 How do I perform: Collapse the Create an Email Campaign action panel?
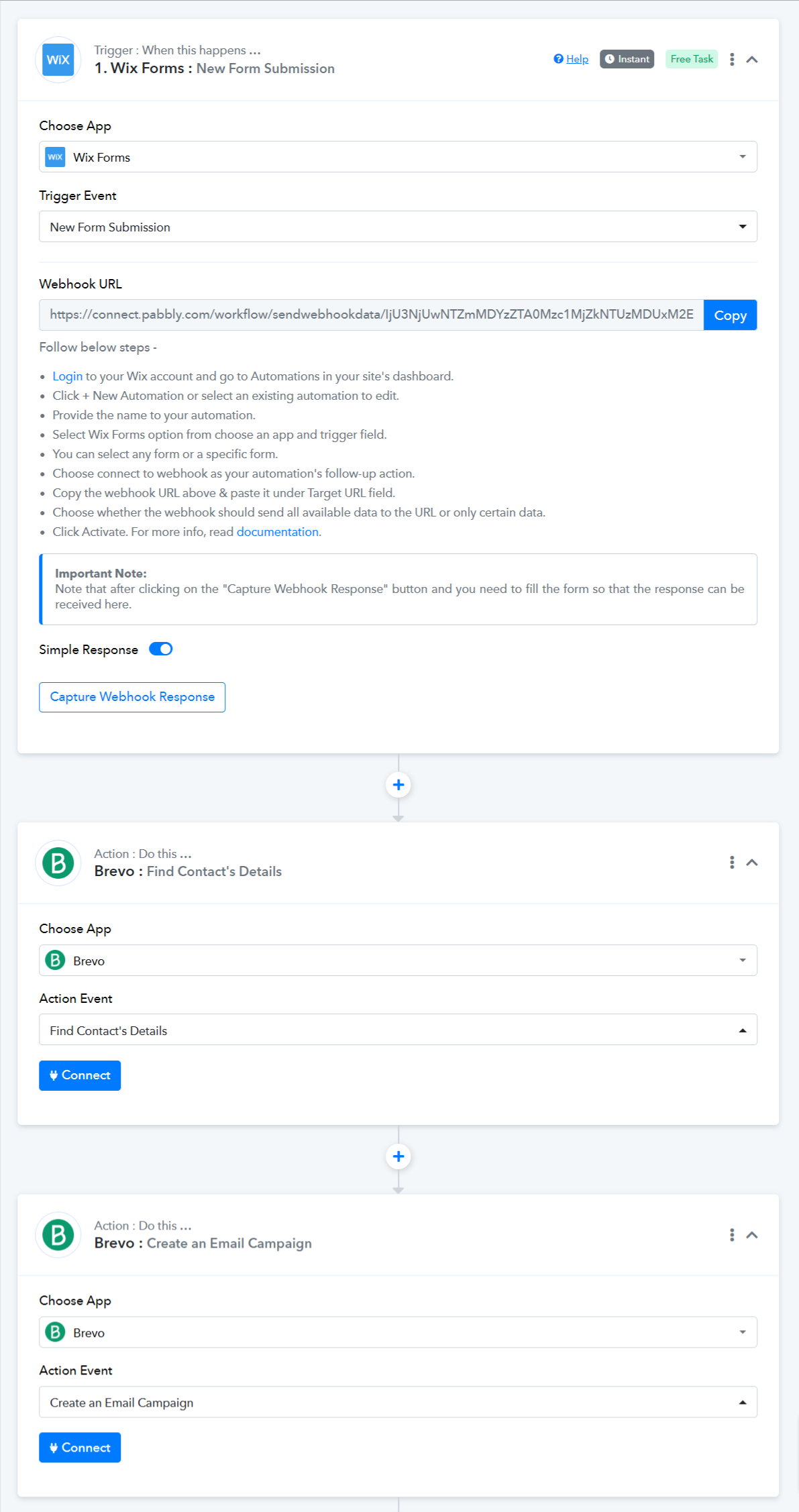752,1235
